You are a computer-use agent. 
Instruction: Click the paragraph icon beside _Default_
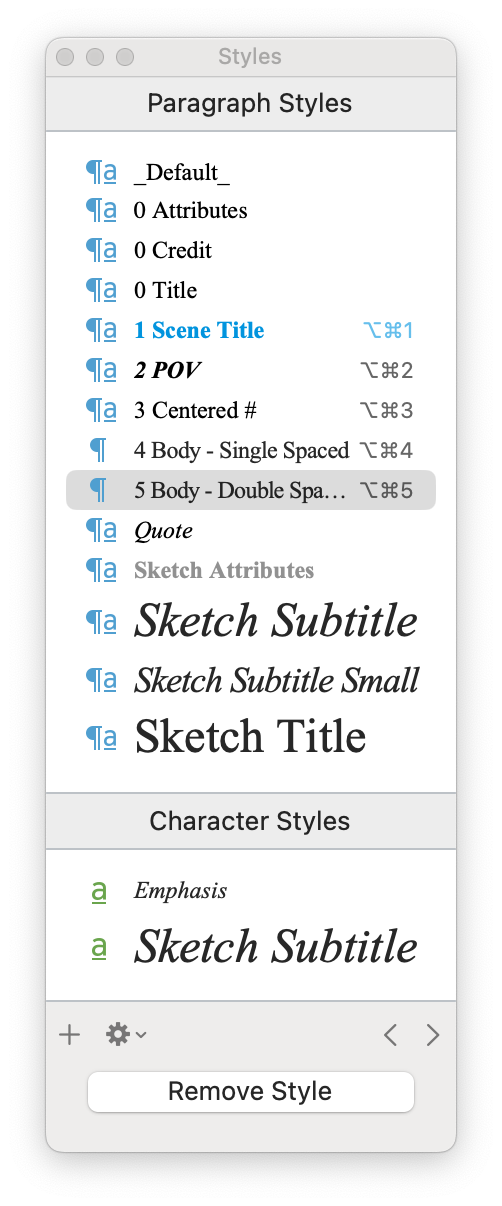pyautogui.click(x=101, y=171)
